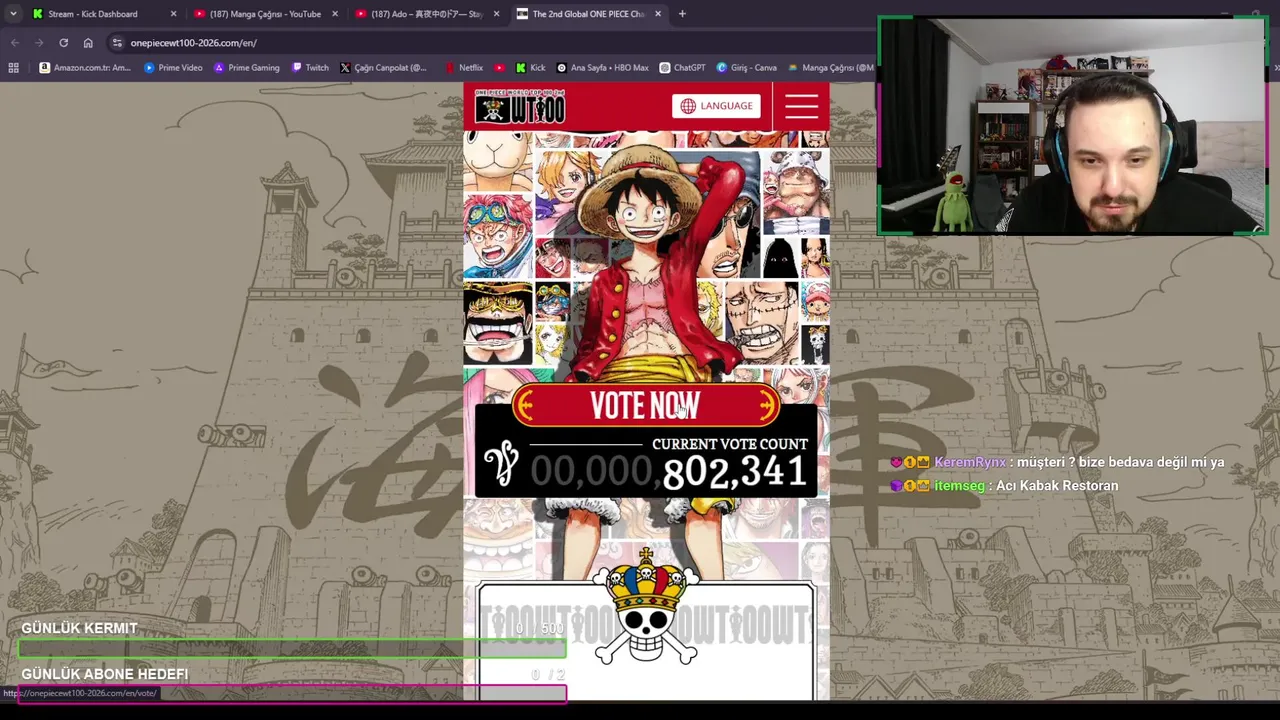Click the streamer webcam overlay

tap(1072, 126)
